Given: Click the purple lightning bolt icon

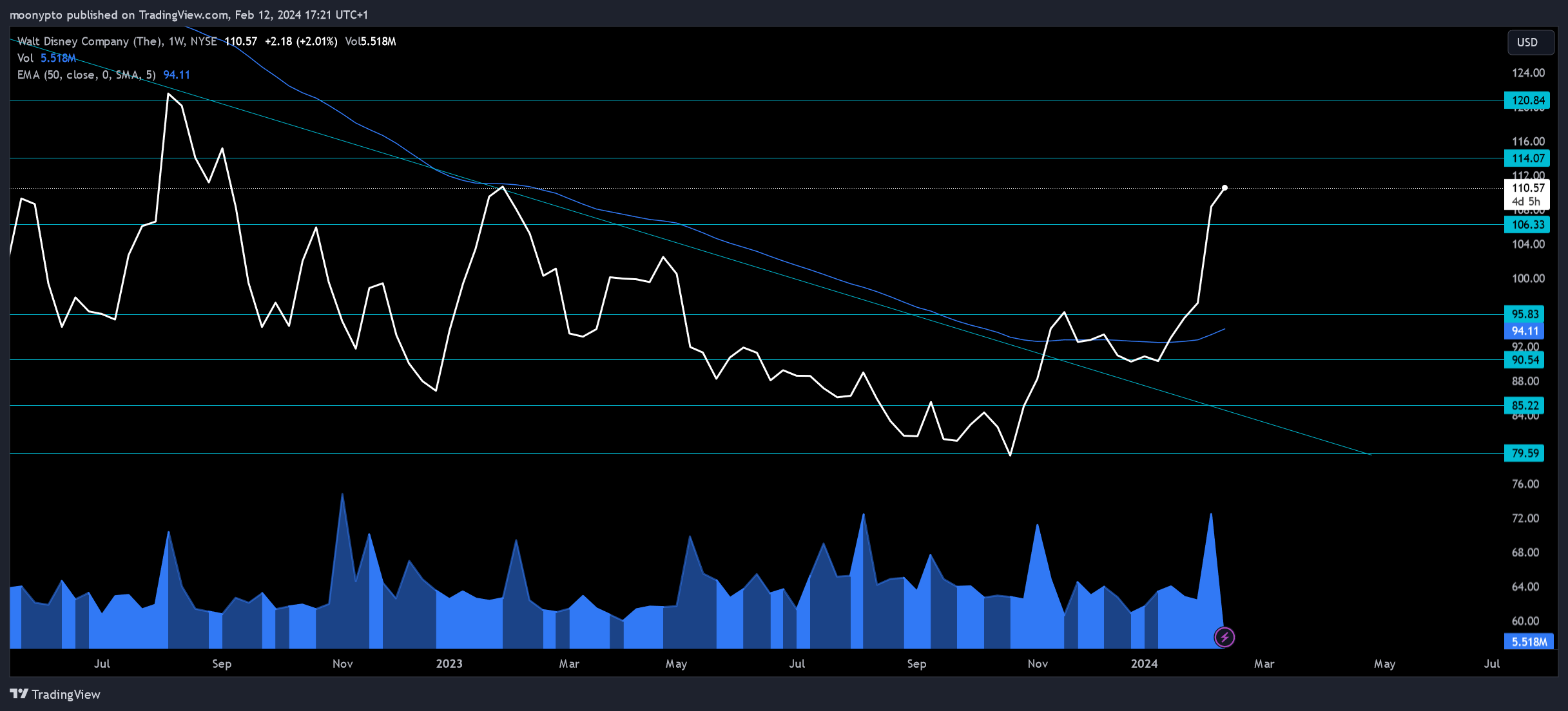Looking at the screenshot, I should click(x=1224, y=638).
